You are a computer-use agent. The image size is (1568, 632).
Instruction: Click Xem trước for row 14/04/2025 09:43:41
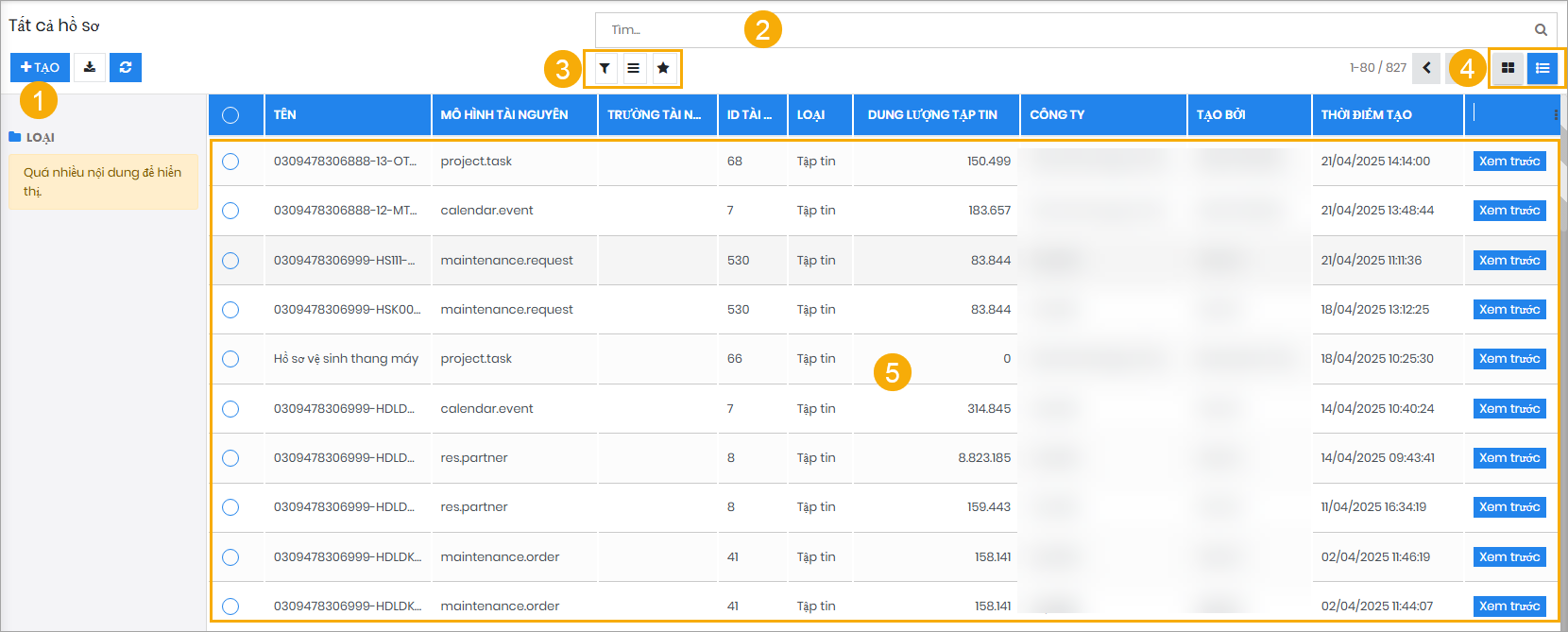point(1509,458)
